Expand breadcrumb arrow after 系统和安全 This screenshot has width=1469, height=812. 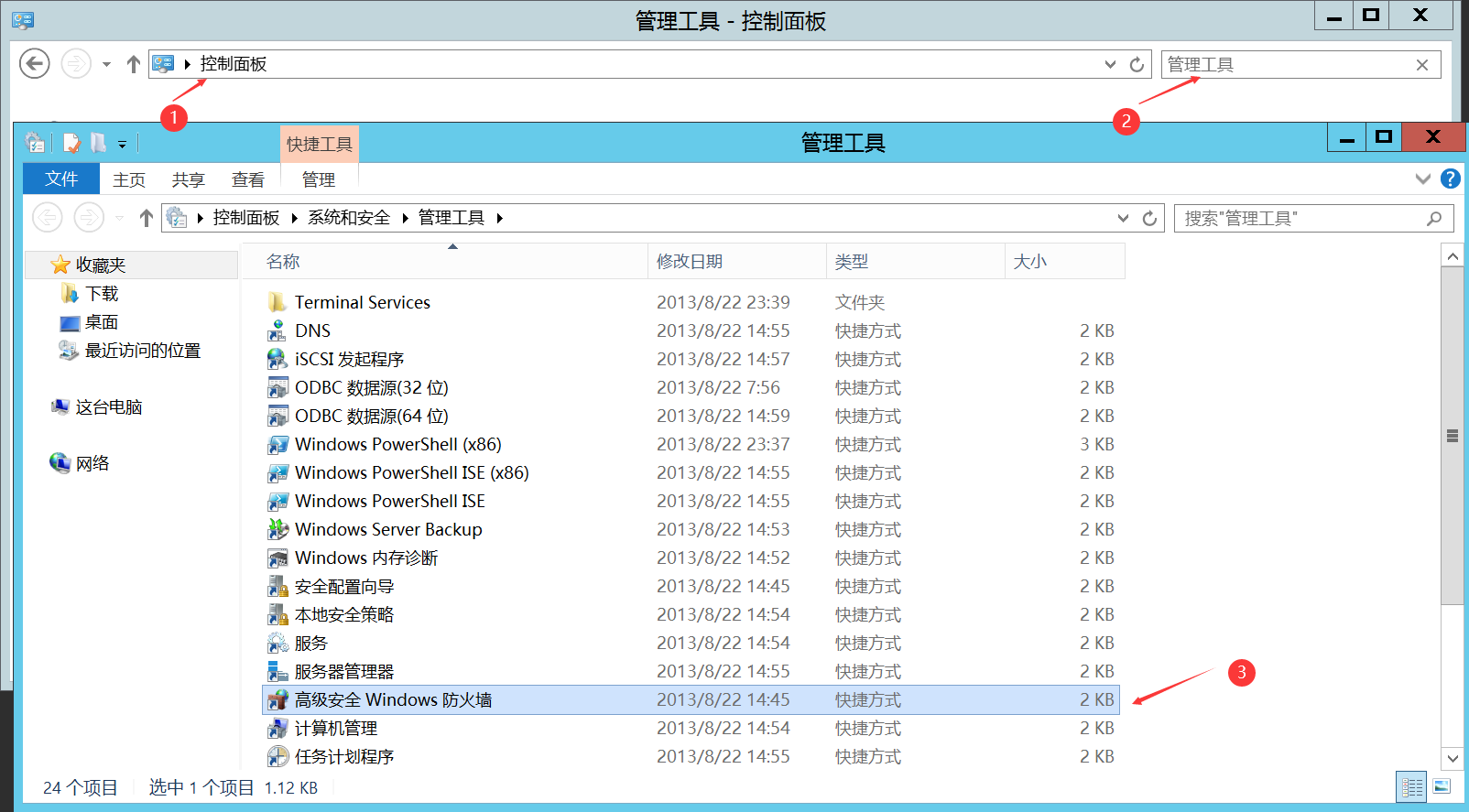click(x=405, y=218)
